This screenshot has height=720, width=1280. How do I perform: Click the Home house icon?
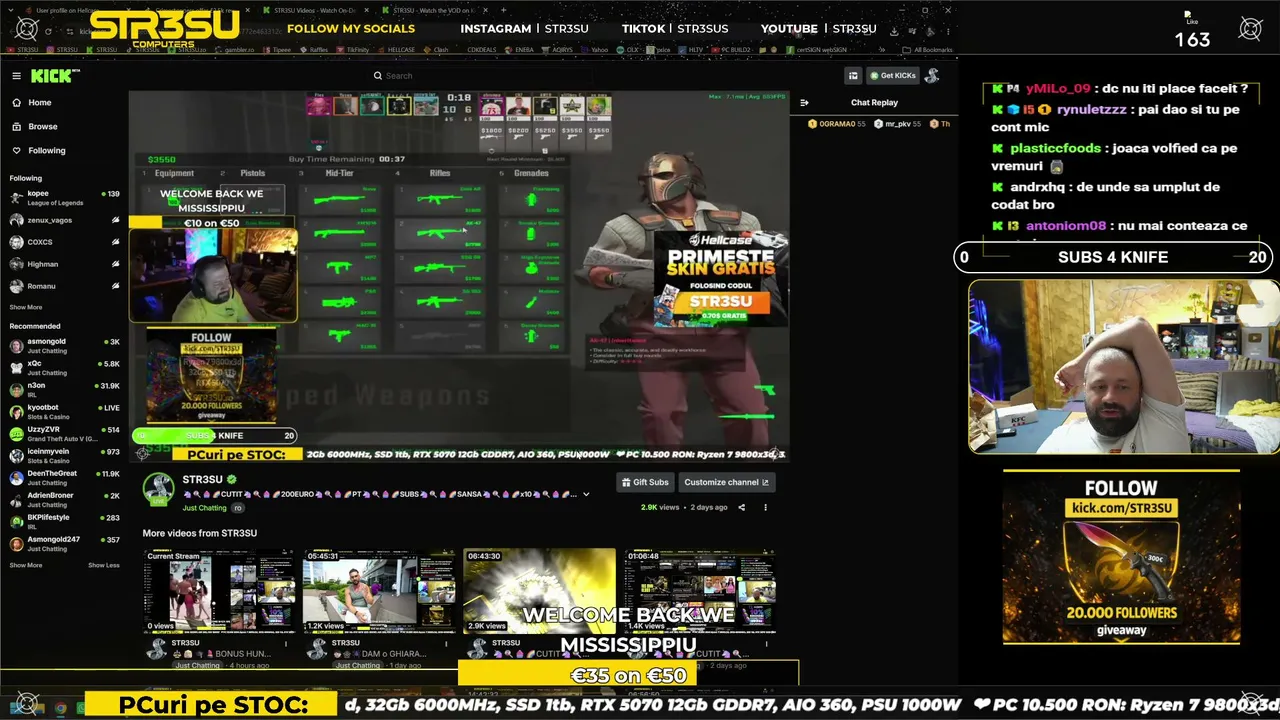tap(16, 102)
